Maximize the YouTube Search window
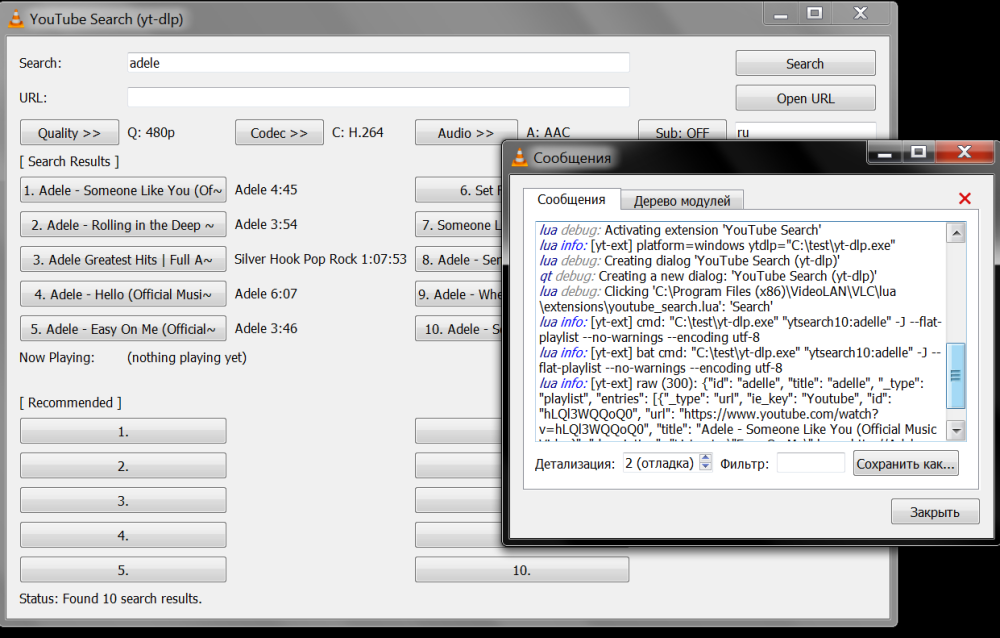 (x=814, y=13)
